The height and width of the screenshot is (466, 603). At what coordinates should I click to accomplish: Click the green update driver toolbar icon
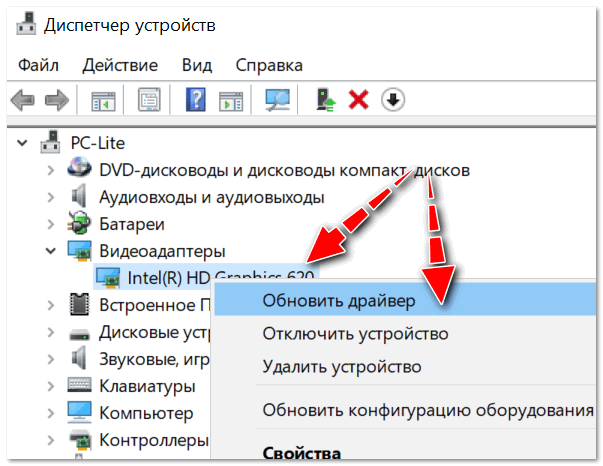click(325, 100)
